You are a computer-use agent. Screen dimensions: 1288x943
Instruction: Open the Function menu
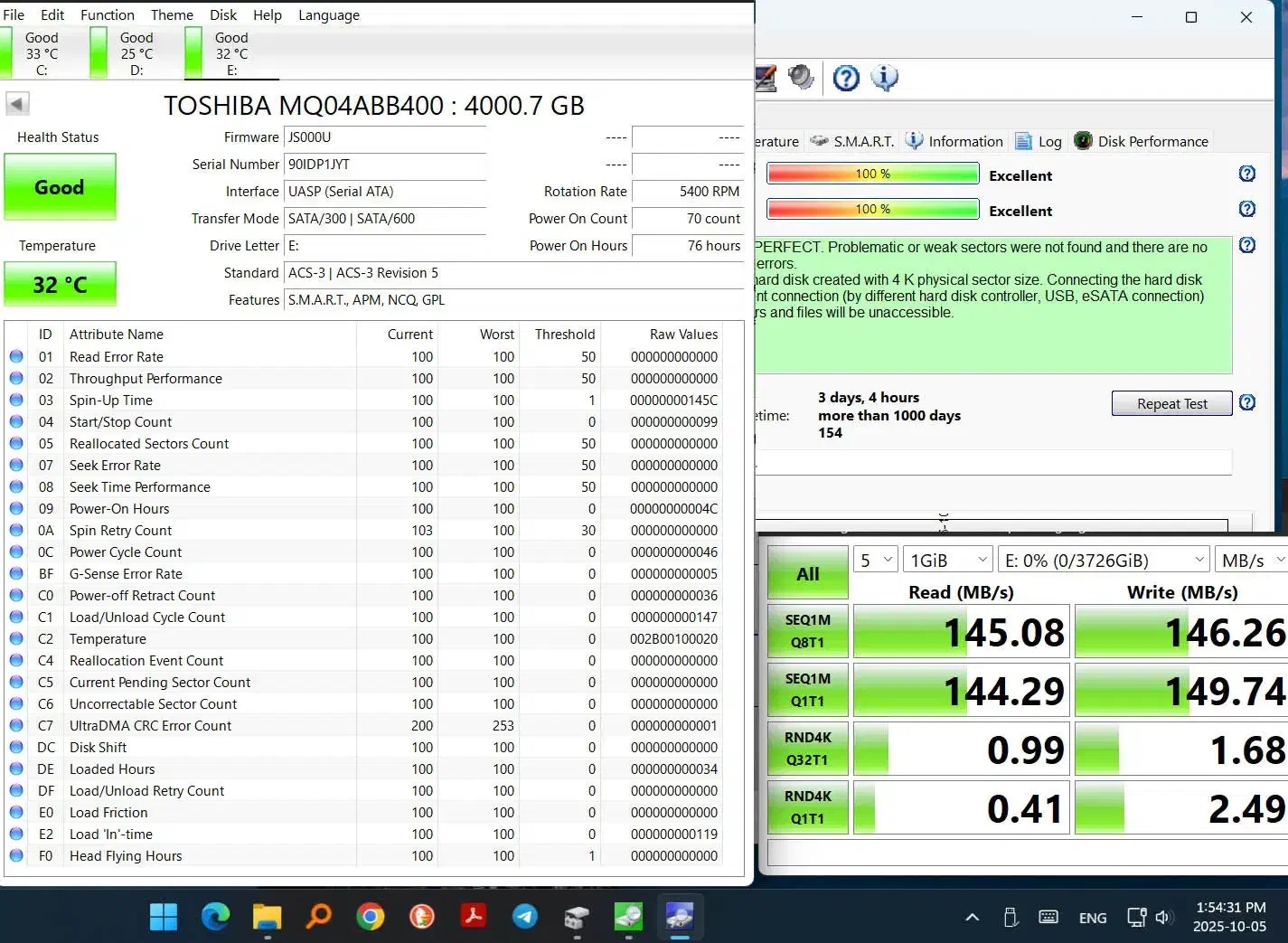[107, 14]
